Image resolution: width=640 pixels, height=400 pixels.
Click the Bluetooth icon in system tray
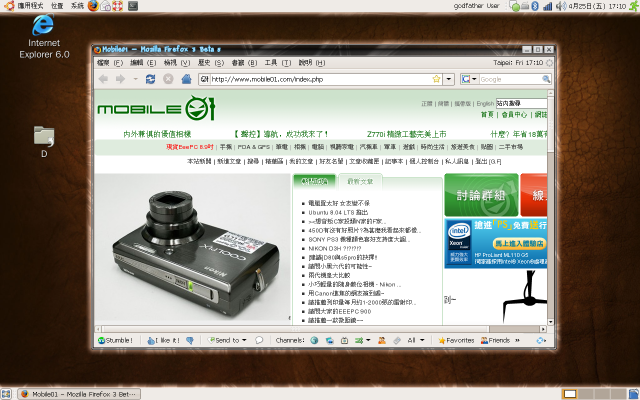[535, 6]
